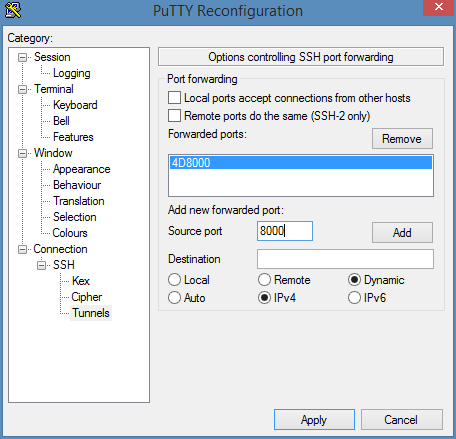Viewport: 456px width, 439px height.
Task: Collapse the Terminal category node
Action: (22, 89)
